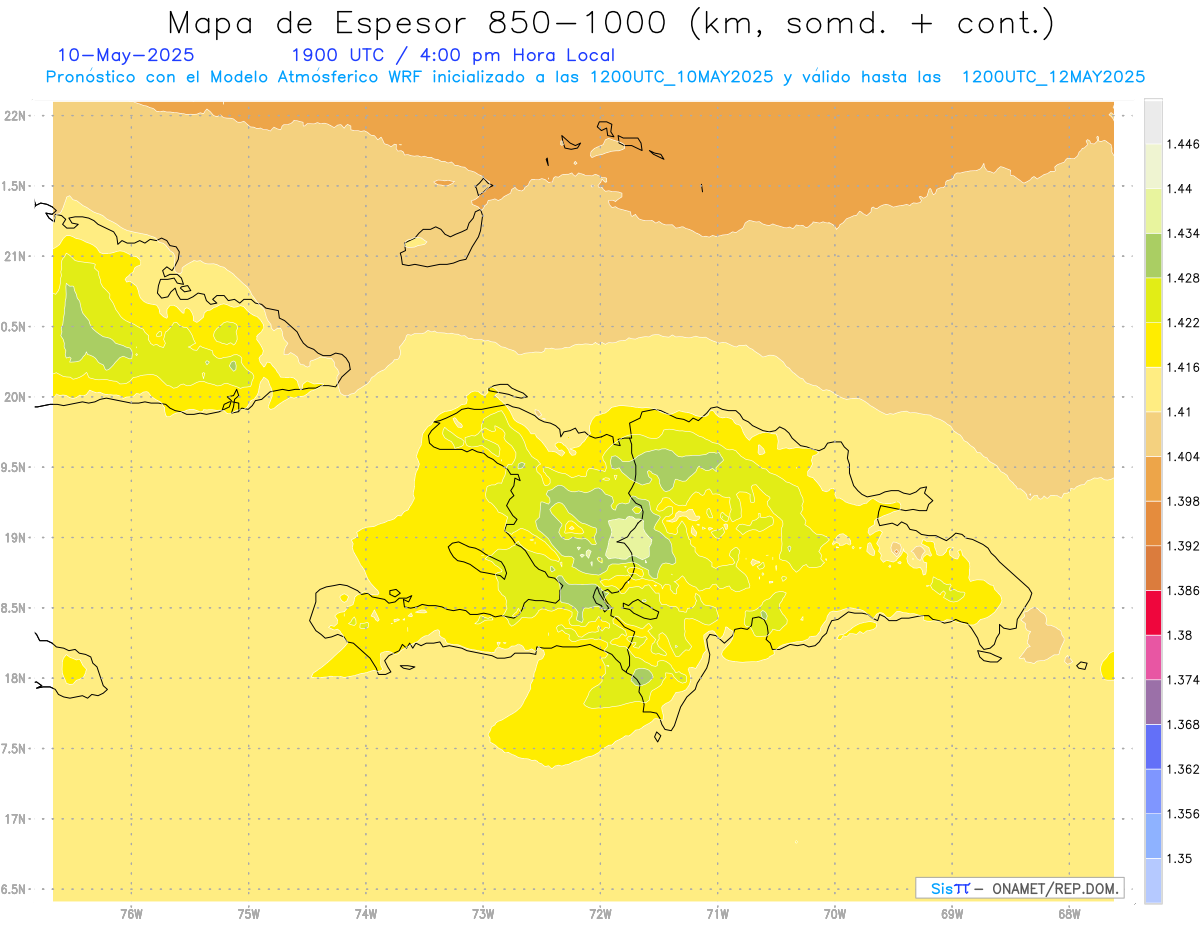Click the longitude label '76W'
1200x927 pixels.
[131, 914]
